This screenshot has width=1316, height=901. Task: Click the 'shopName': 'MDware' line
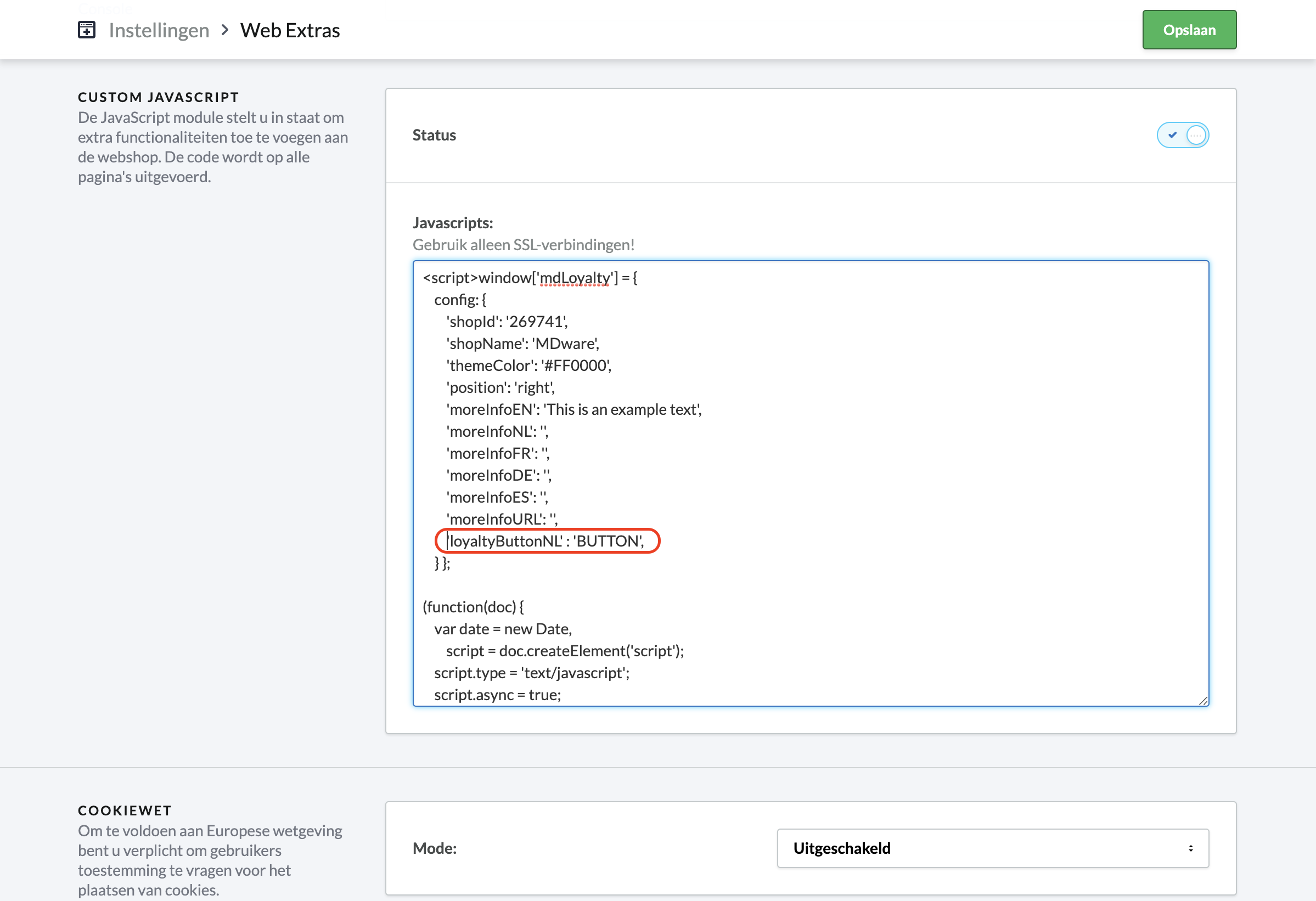click(522, 343)
